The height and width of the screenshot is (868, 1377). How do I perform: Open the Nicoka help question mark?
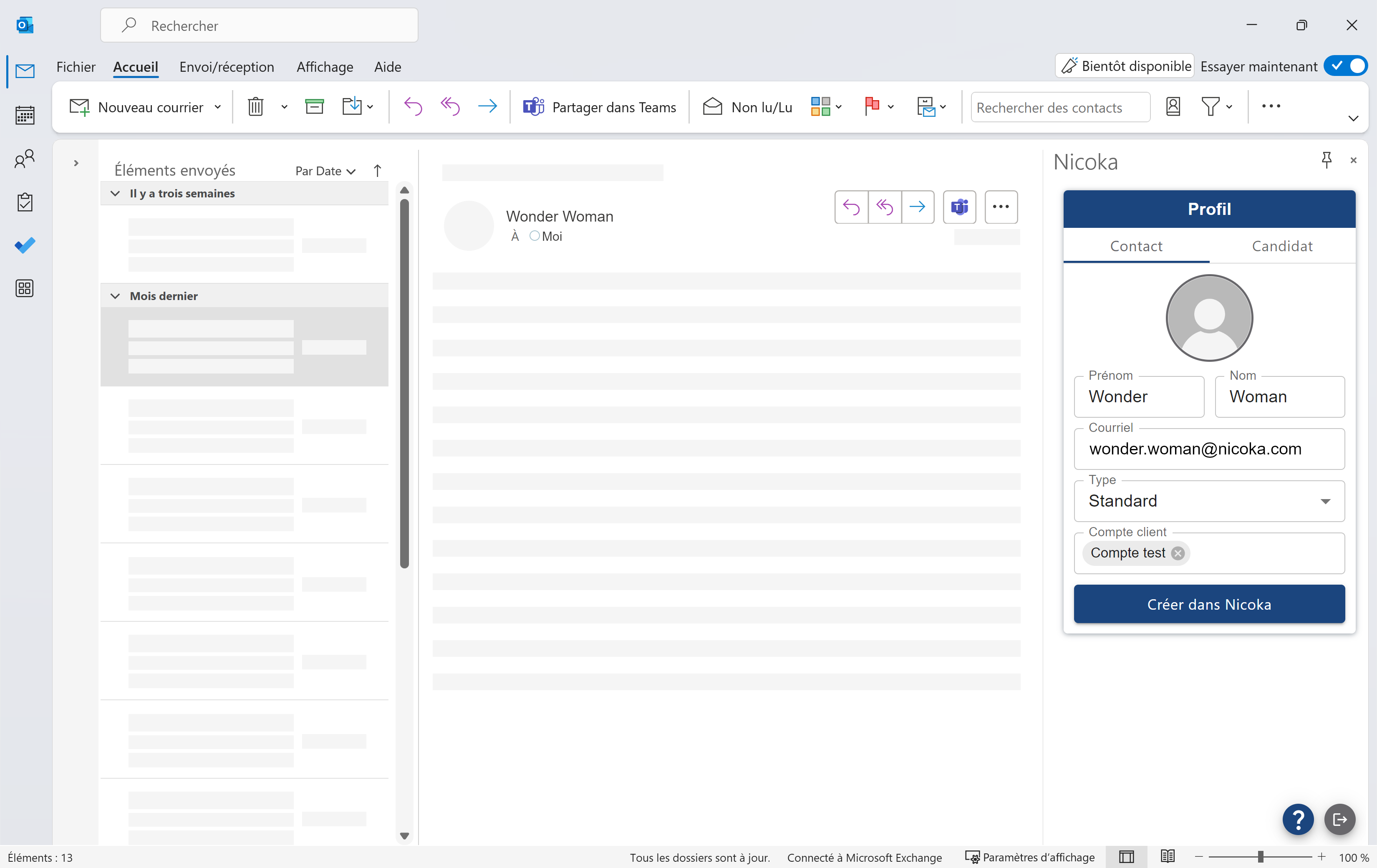1298,820
